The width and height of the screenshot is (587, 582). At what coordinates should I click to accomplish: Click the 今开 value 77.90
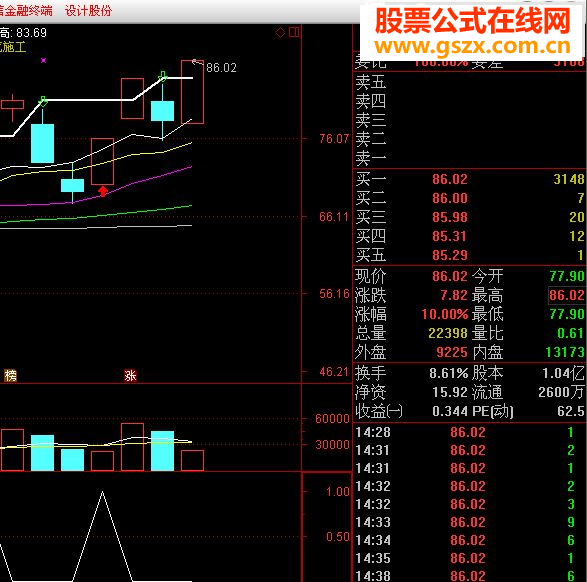[x=567, y=276]
